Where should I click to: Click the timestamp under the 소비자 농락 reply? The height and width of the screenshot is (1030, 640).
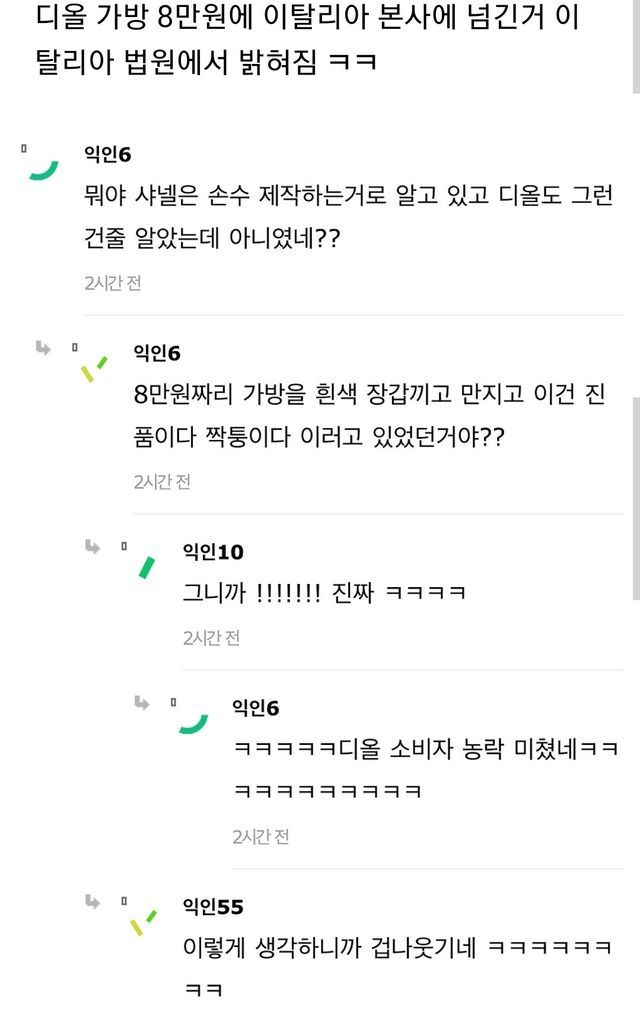coord(260,836)
